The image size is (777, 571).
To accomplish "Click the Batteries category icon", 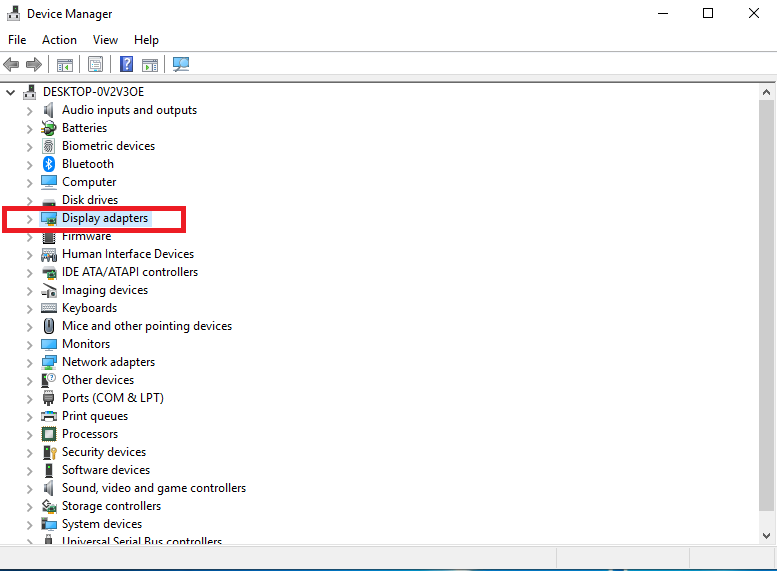I will click(x=49, y=128).
